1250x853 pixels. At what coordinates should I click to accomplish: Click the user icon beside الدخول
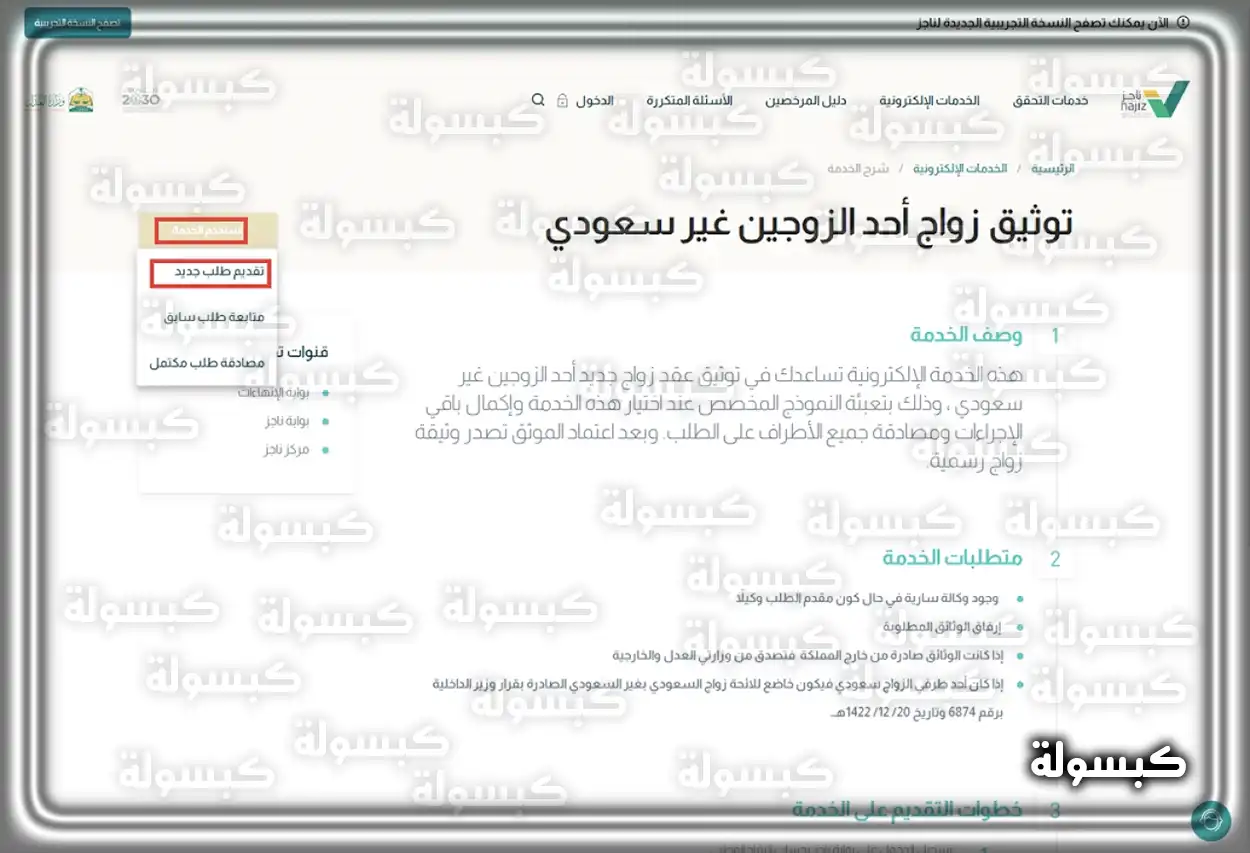click(560, 99)
